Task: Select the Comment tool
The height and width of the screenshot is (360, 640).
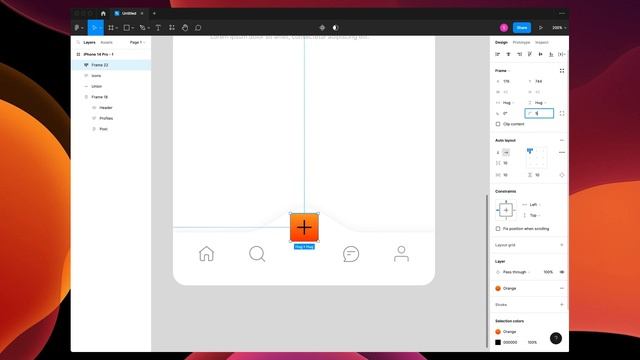Action: tap(198, 28)
